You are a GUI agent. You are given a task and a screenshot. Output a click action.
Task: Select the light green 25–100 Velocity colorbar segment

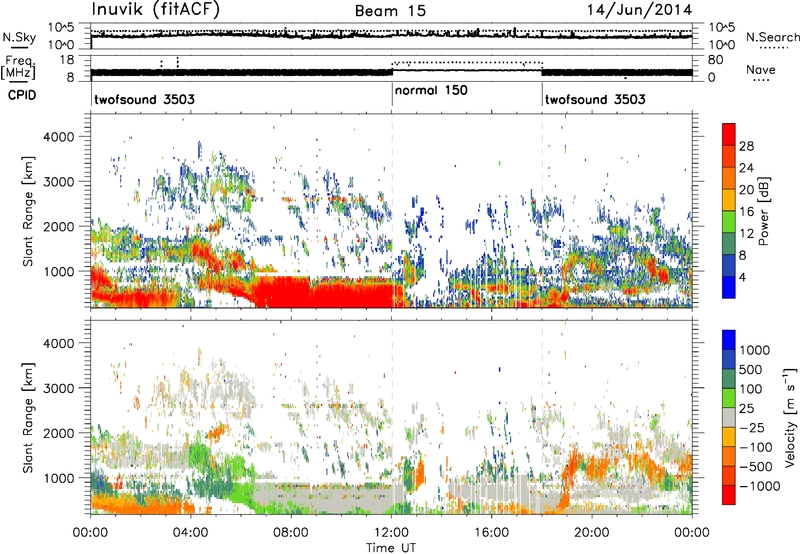click(x=729, y=398)
